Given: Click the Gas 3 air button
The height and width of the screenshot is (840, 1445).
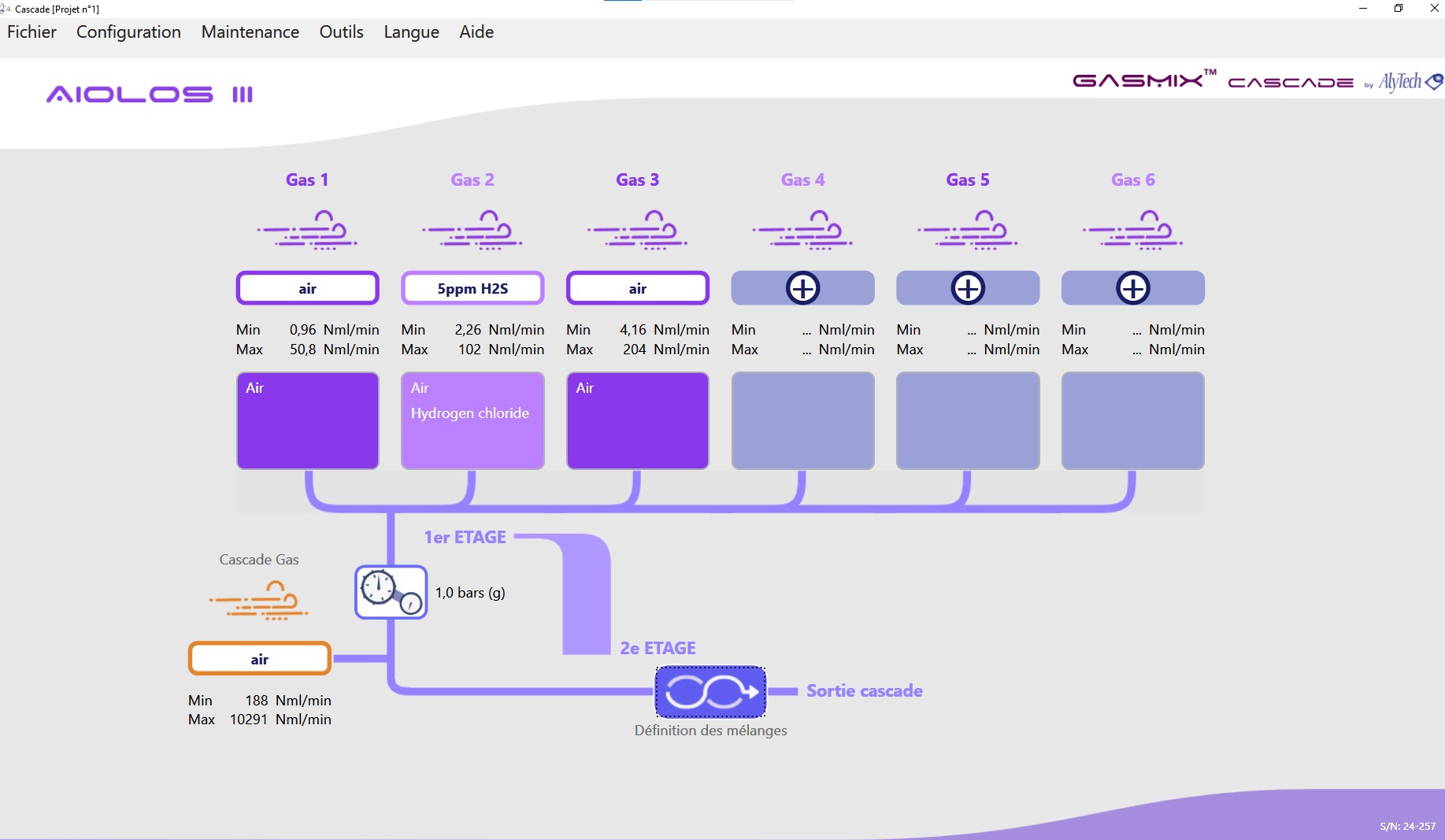Looking at the screenshot, I should tap(637, 288).
